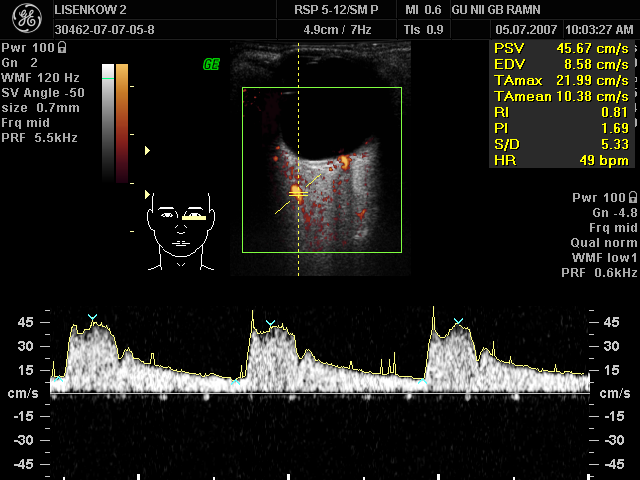Click the time 10:03:27 AM
The height and width of the screenshot is (480, 640).
(599, 29)
